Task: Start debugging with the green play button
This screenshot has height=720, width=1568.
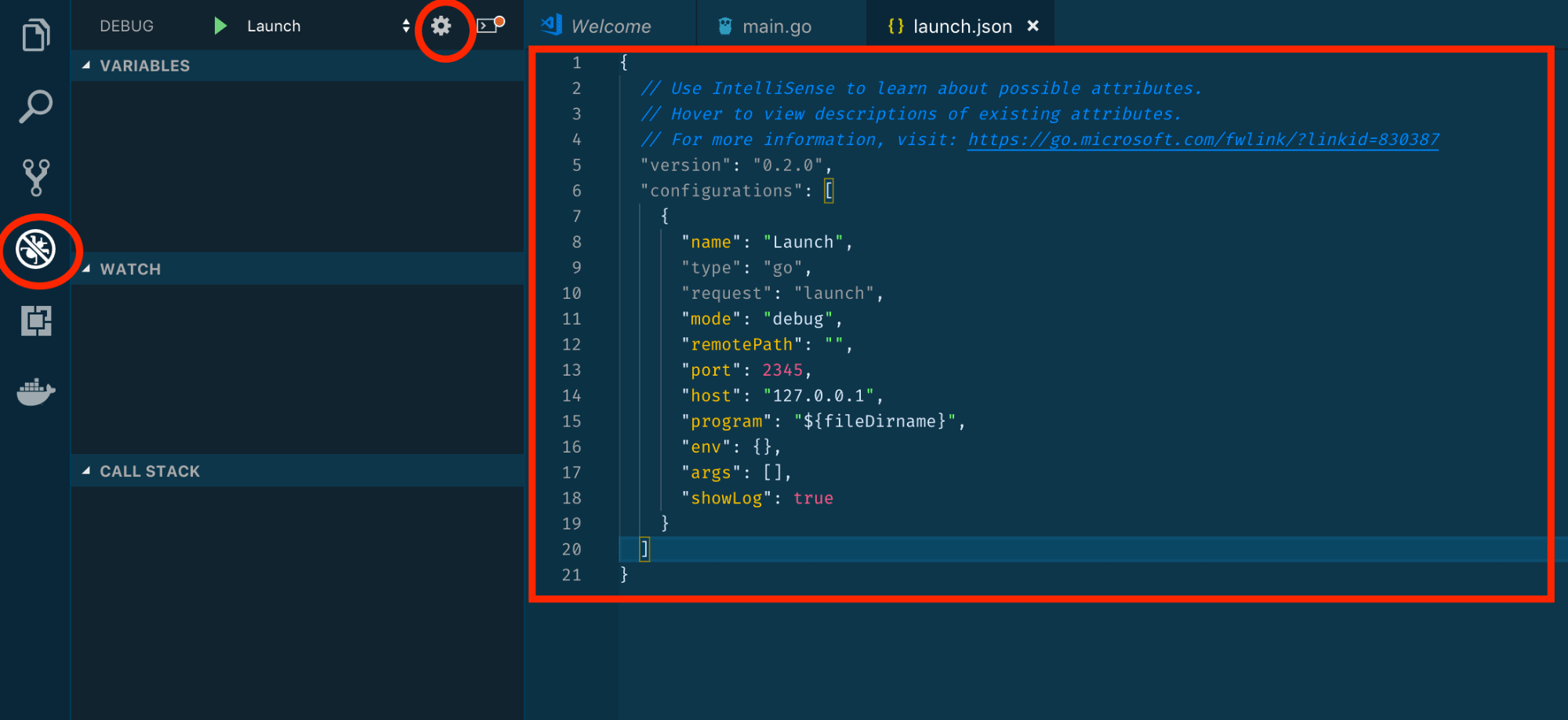Action: click(x=220, y=25)
